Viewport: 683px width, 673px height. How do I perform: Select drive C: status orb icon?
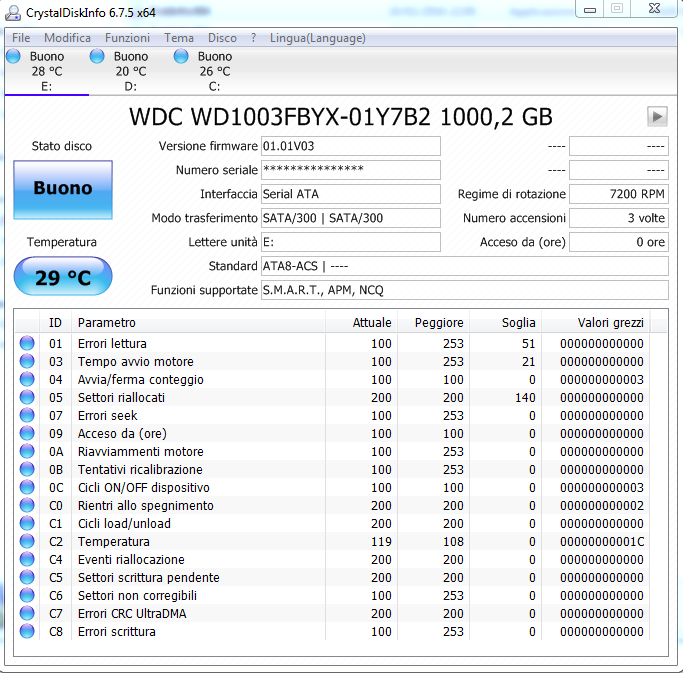[181, 57]
